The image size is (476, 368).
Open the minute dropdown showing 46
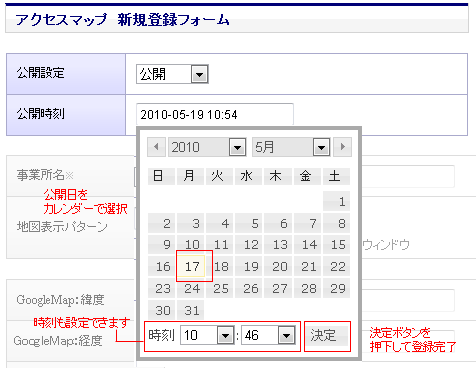click(x=268, y=335)
